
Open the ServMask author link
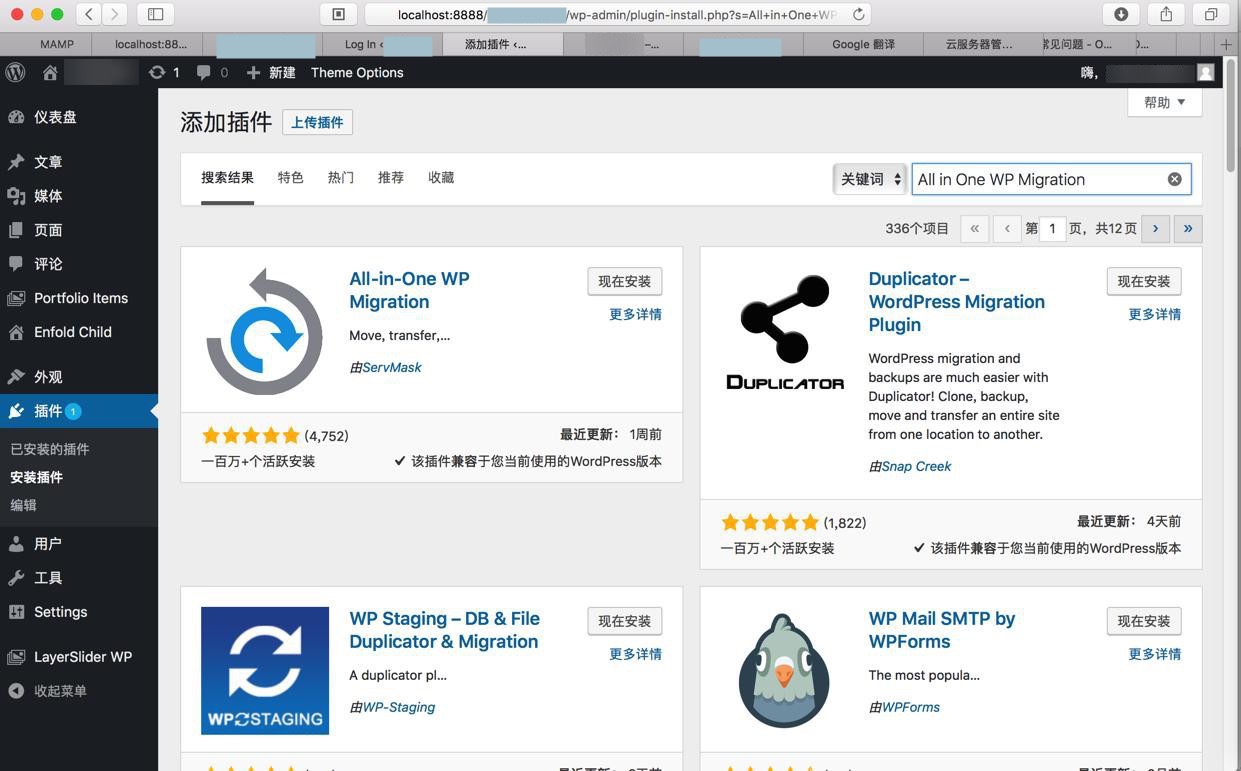391,367
